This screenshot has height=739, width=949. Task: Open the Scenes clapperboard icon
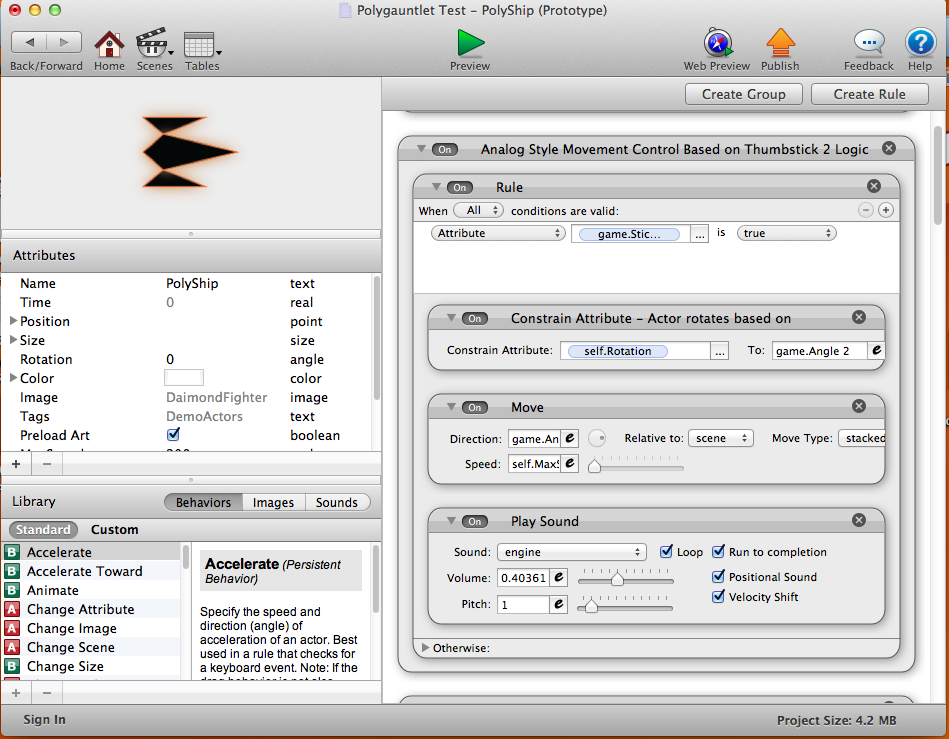tap(153, 44)
